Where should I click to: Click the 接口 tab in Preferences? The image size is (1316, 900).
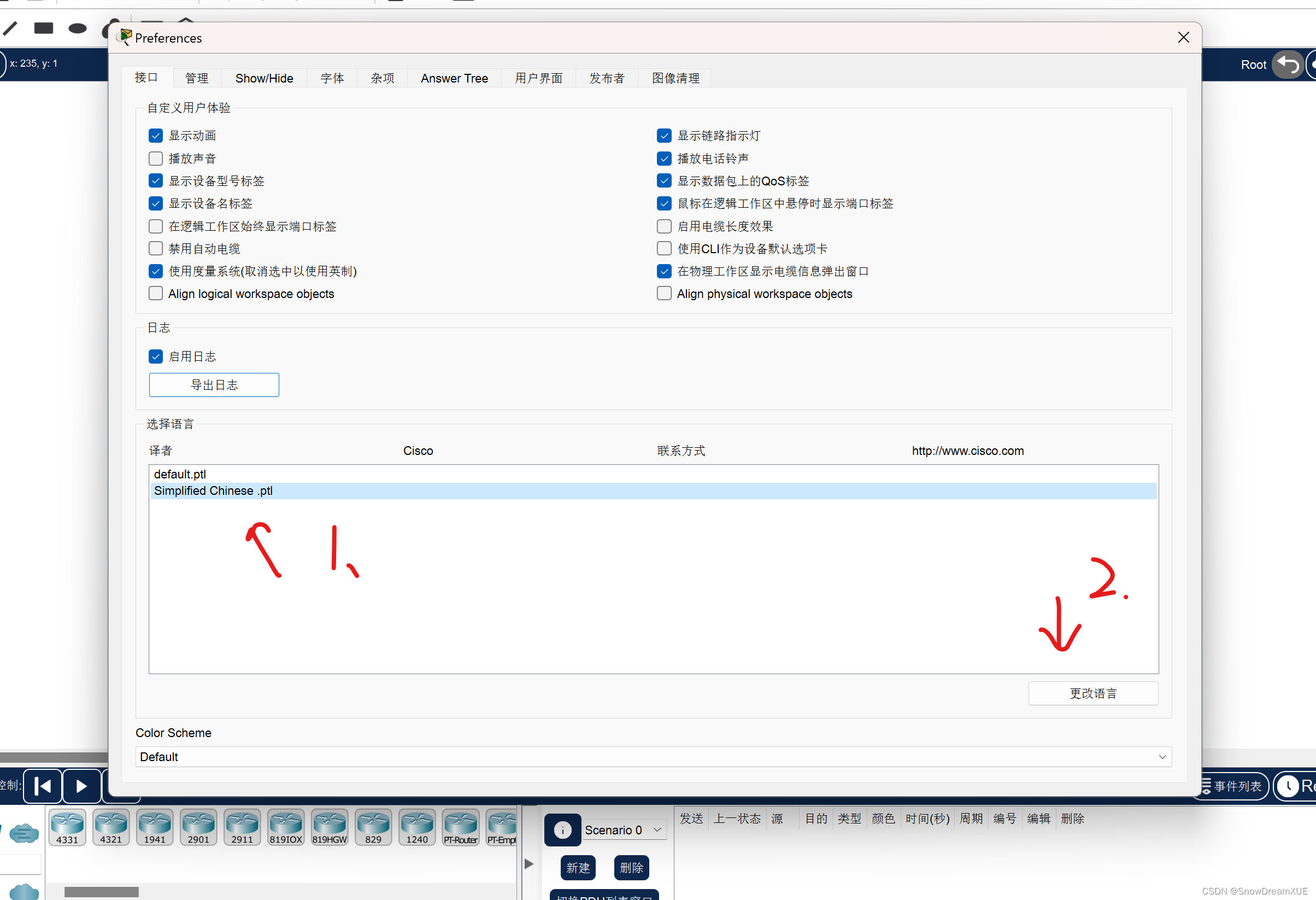pyautogui.click(x=155, y=78)
